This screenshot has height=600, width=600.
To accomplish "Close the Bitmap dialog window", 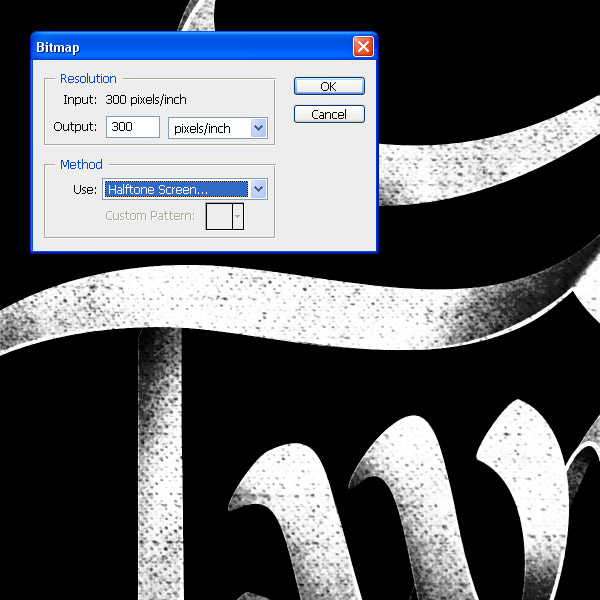I will click(x=363, y=47).
